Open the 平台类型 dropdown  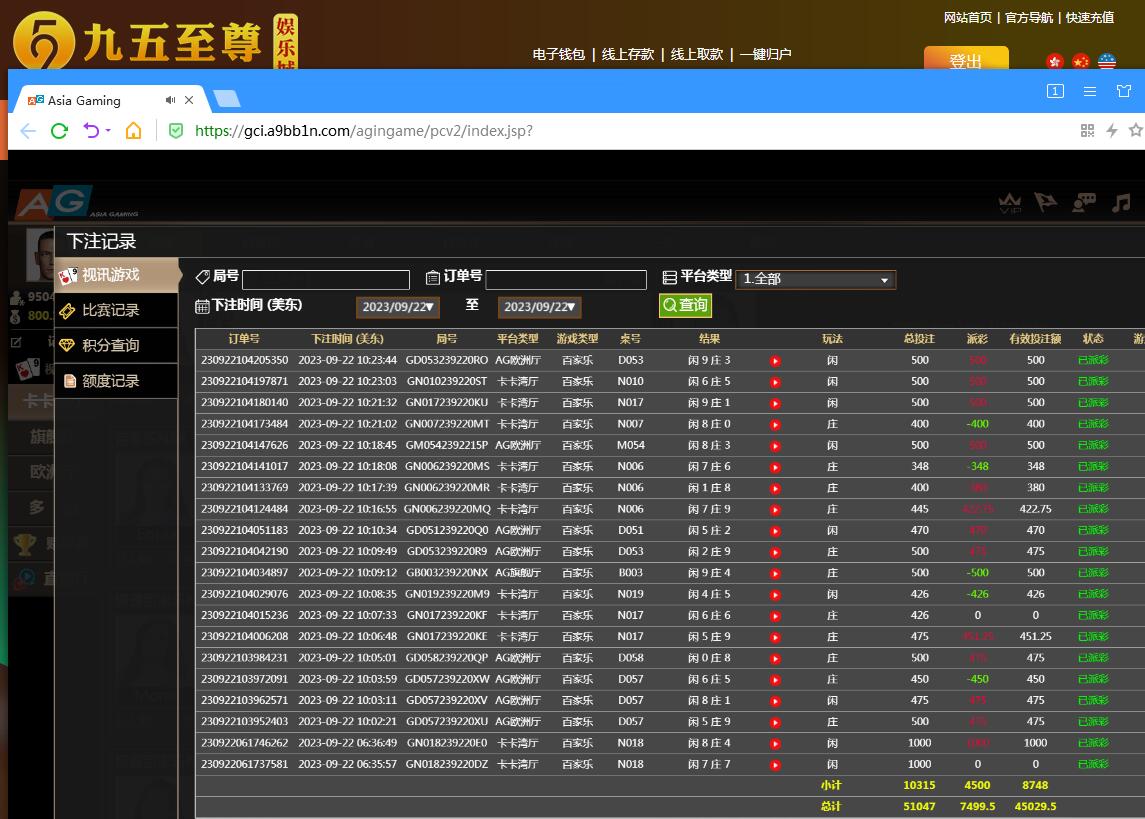pos(815,280)
